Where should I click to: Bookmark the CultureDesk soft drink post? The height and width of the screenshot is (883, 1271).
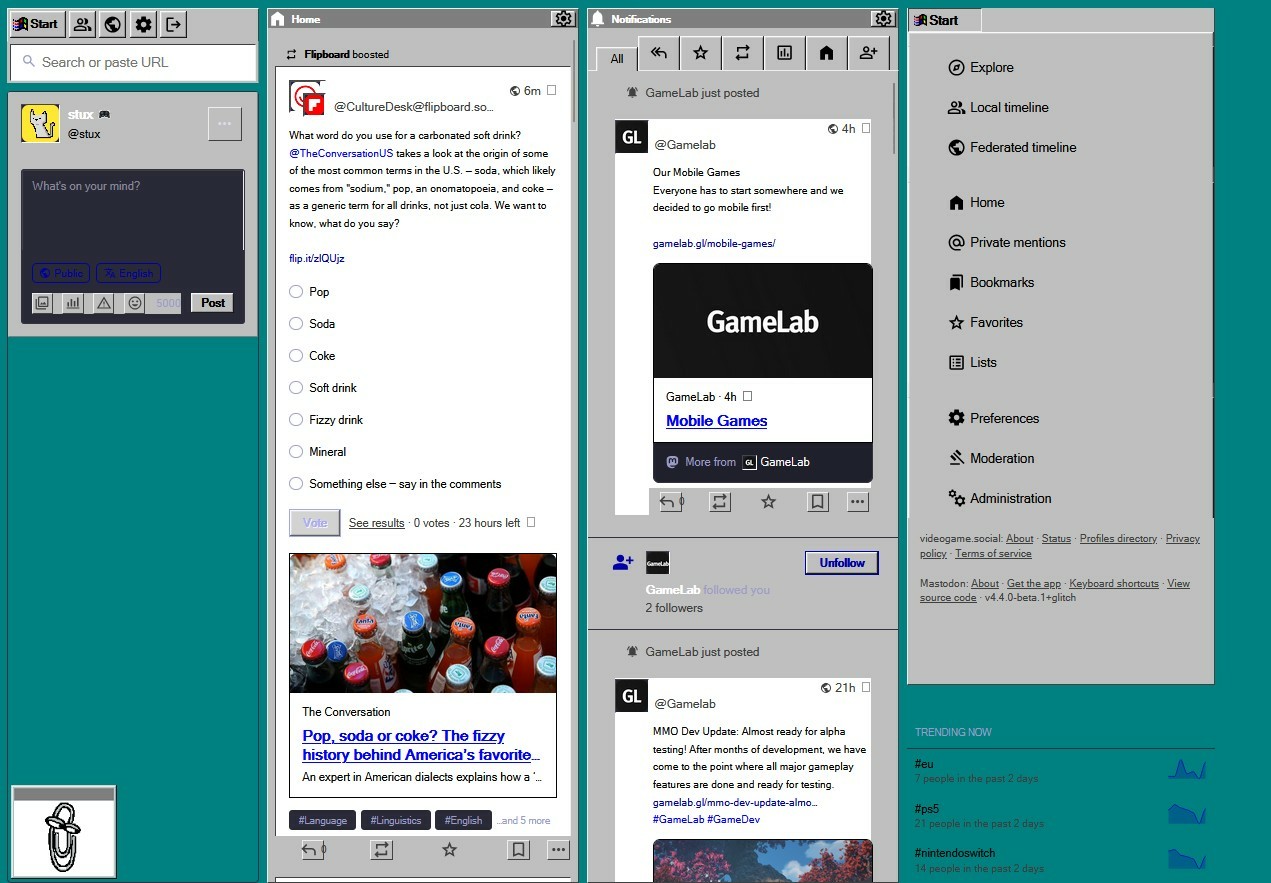[x=518, y=850]
